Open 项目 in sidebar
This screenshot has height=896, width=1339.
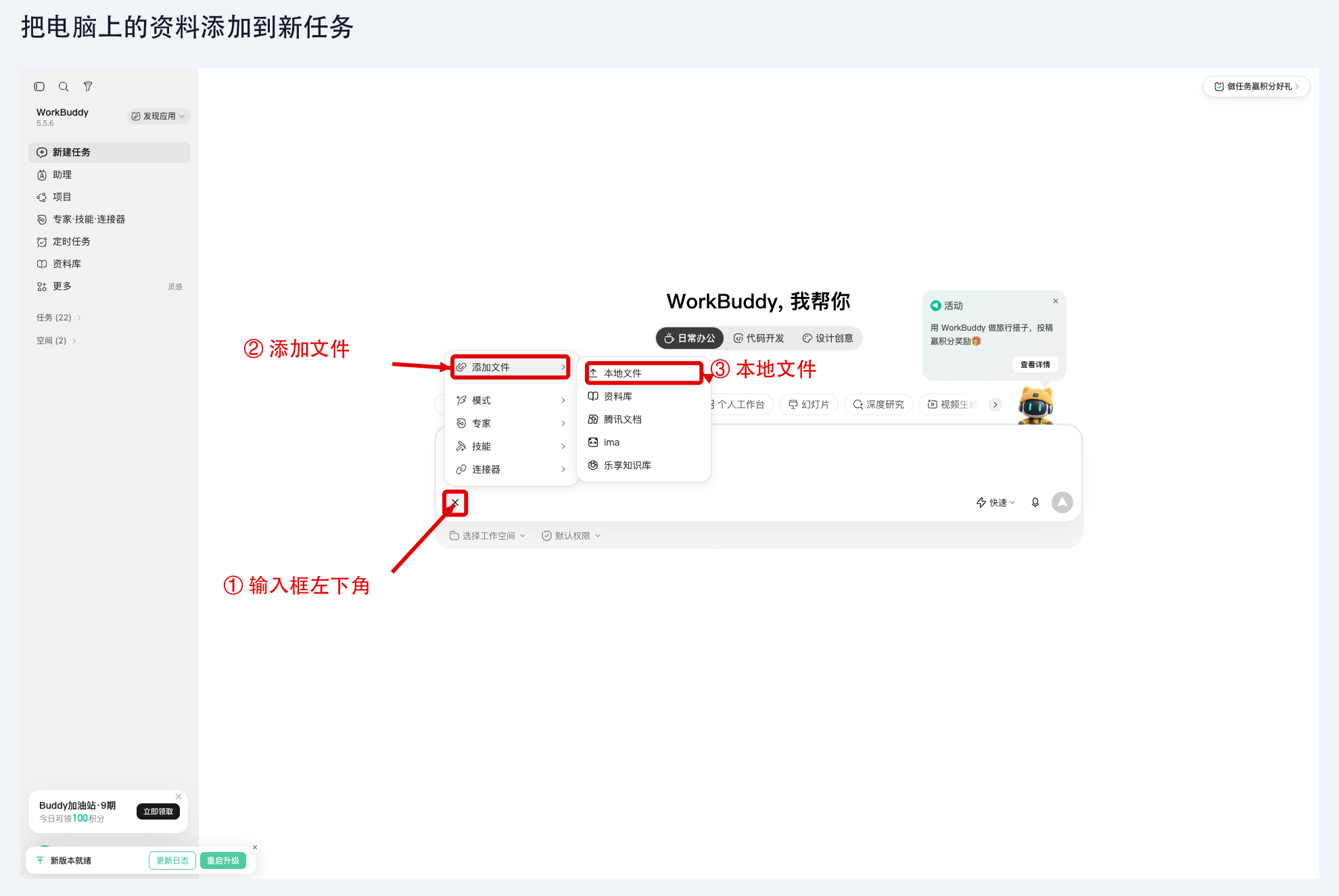[x=110, y=197]
